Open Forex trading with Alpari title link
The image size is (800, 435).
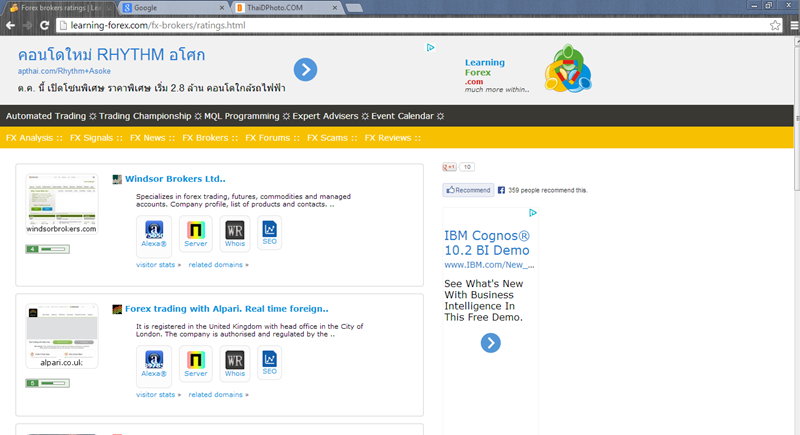coord(227,309)
